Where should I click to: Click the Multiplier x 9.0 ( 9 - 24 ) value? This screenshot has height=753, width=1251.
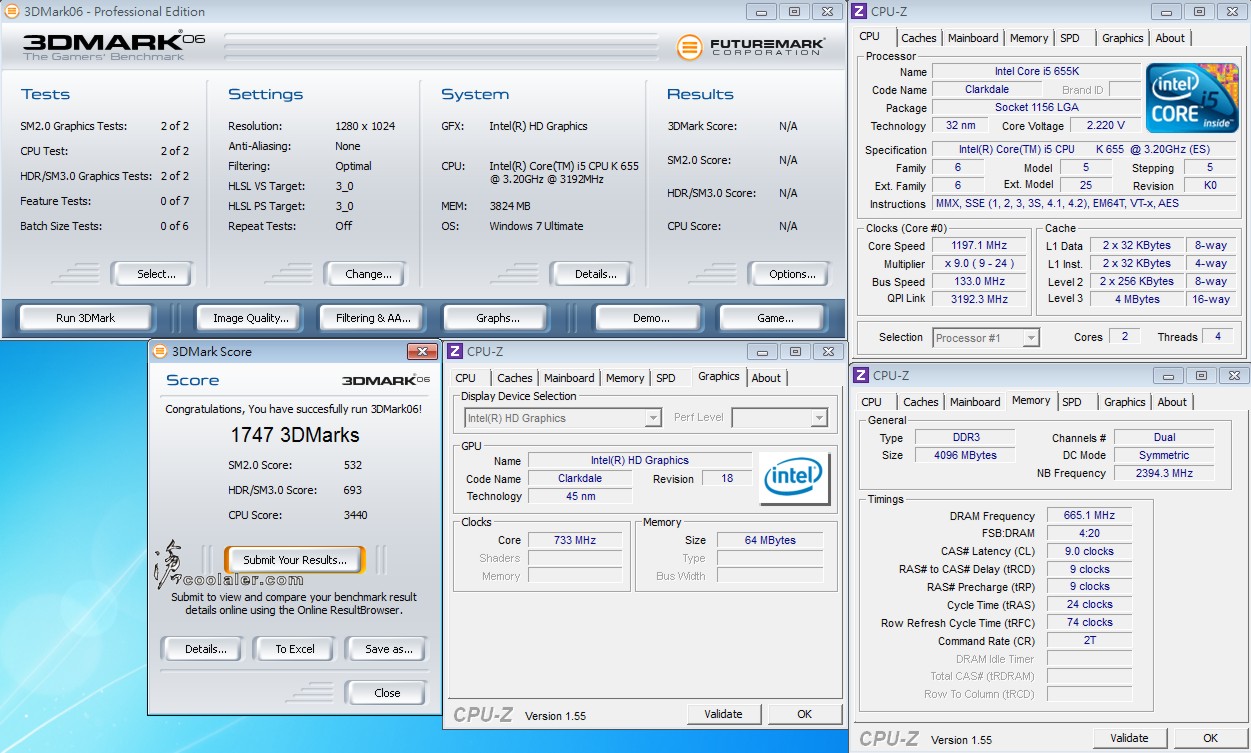pos(981,263)
